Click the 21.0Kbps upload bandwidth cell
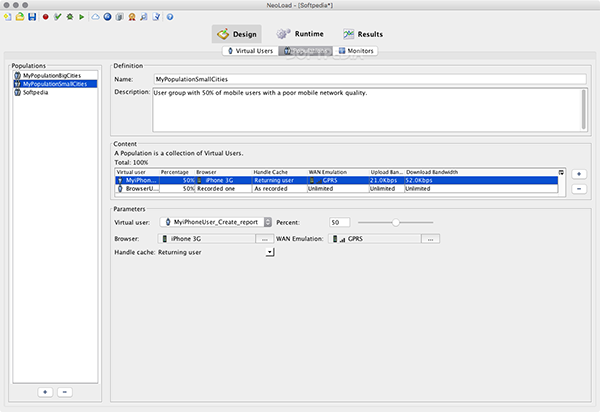Screen dimensions: 600x412 (387, 180)
